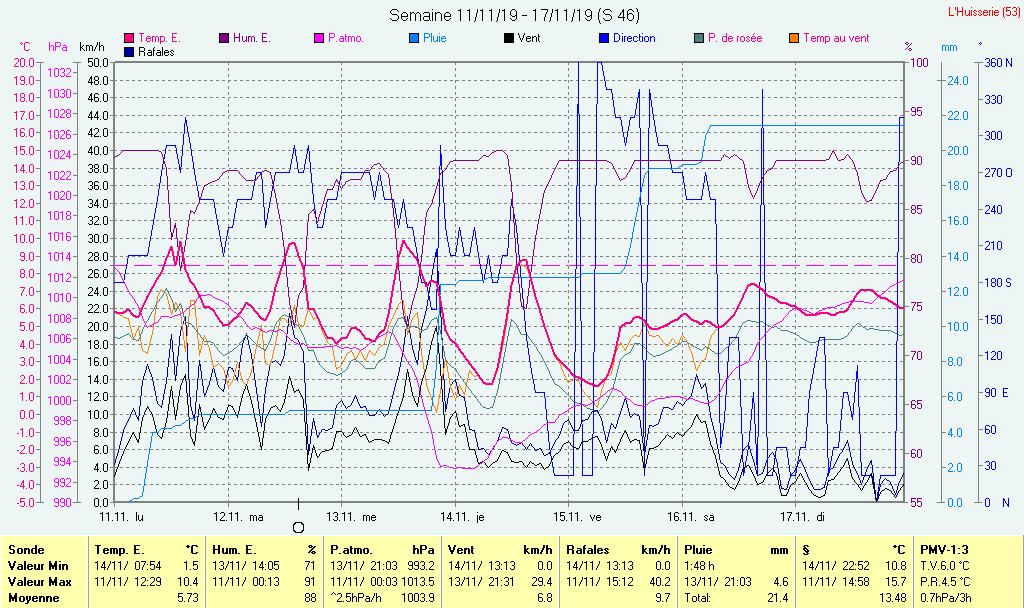Click the '°C' temperature axis unit label

[24, 47]
